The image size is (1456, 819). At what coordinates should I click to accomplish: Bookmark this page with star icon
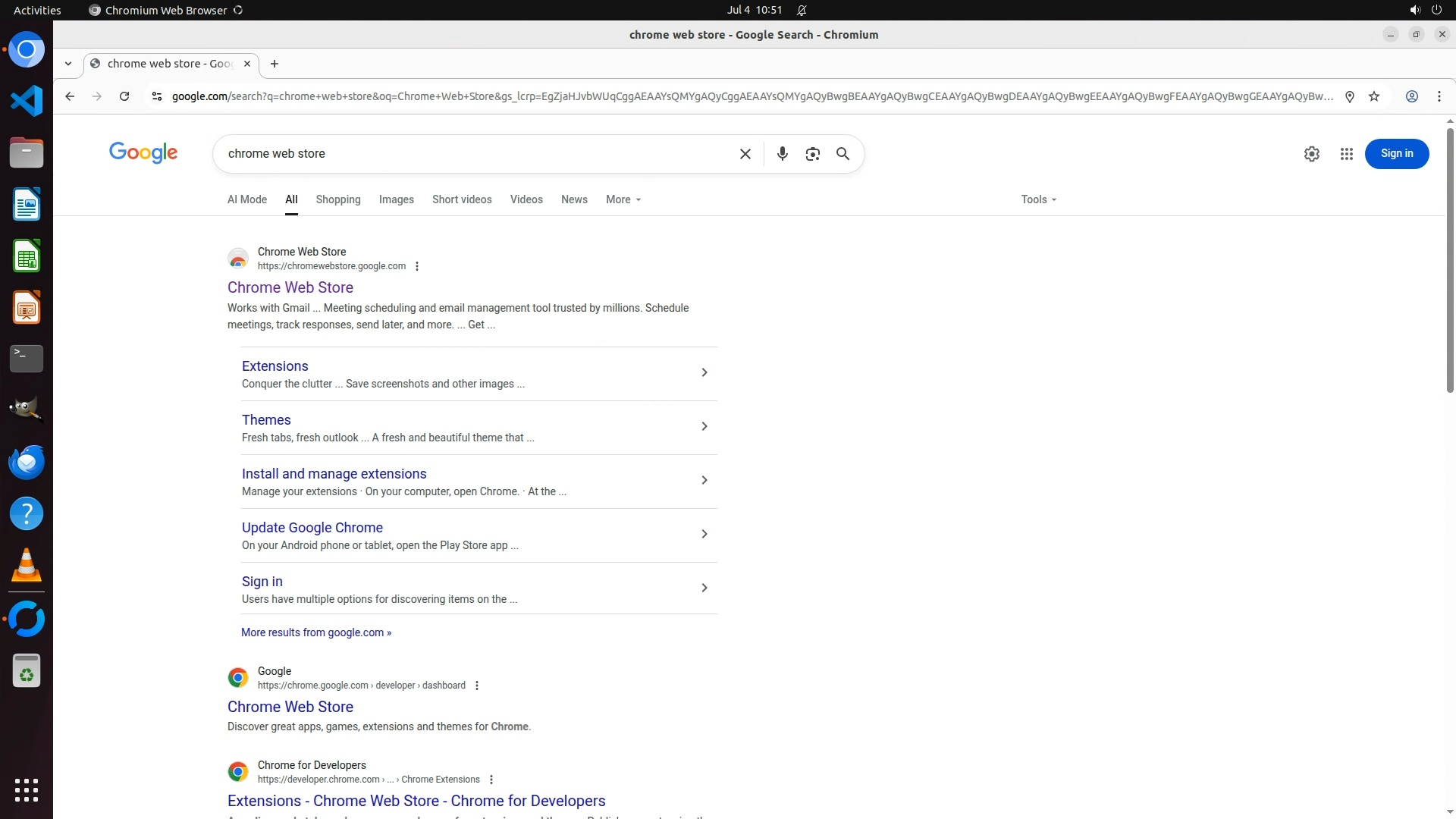click(x=1373, y=96)
